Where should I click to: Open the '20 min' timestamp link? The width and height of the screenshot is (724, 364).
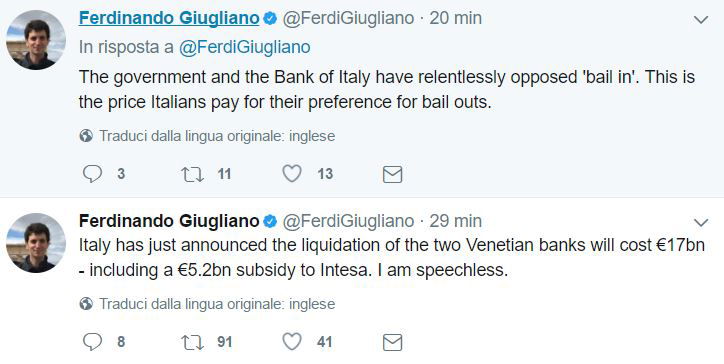point(456,18)
